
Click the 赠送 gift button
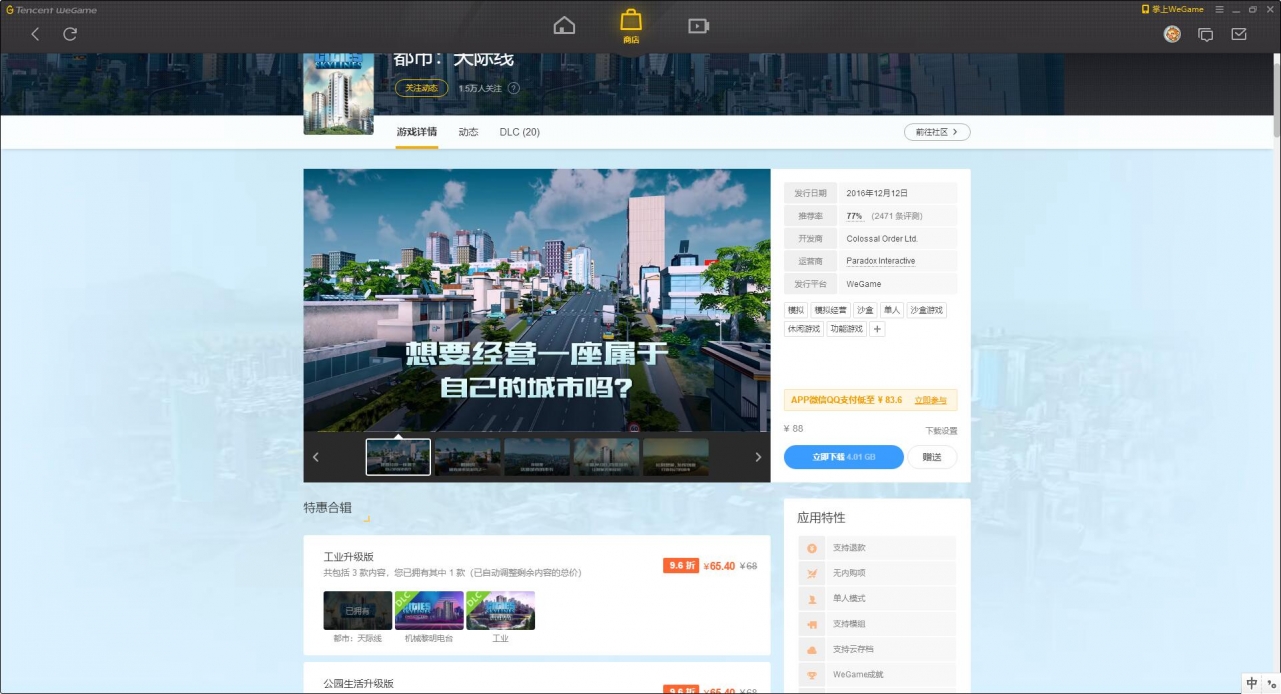coord(932,457)
